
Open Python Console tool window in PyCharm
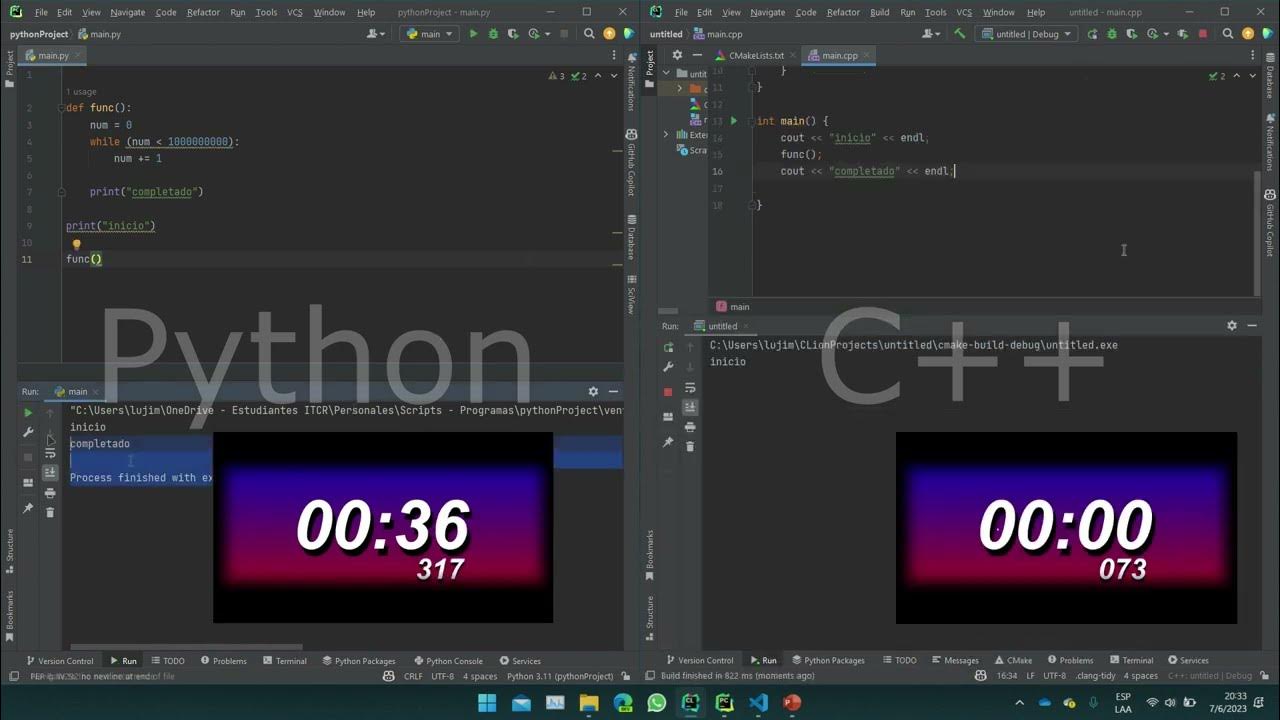[447, 661]
